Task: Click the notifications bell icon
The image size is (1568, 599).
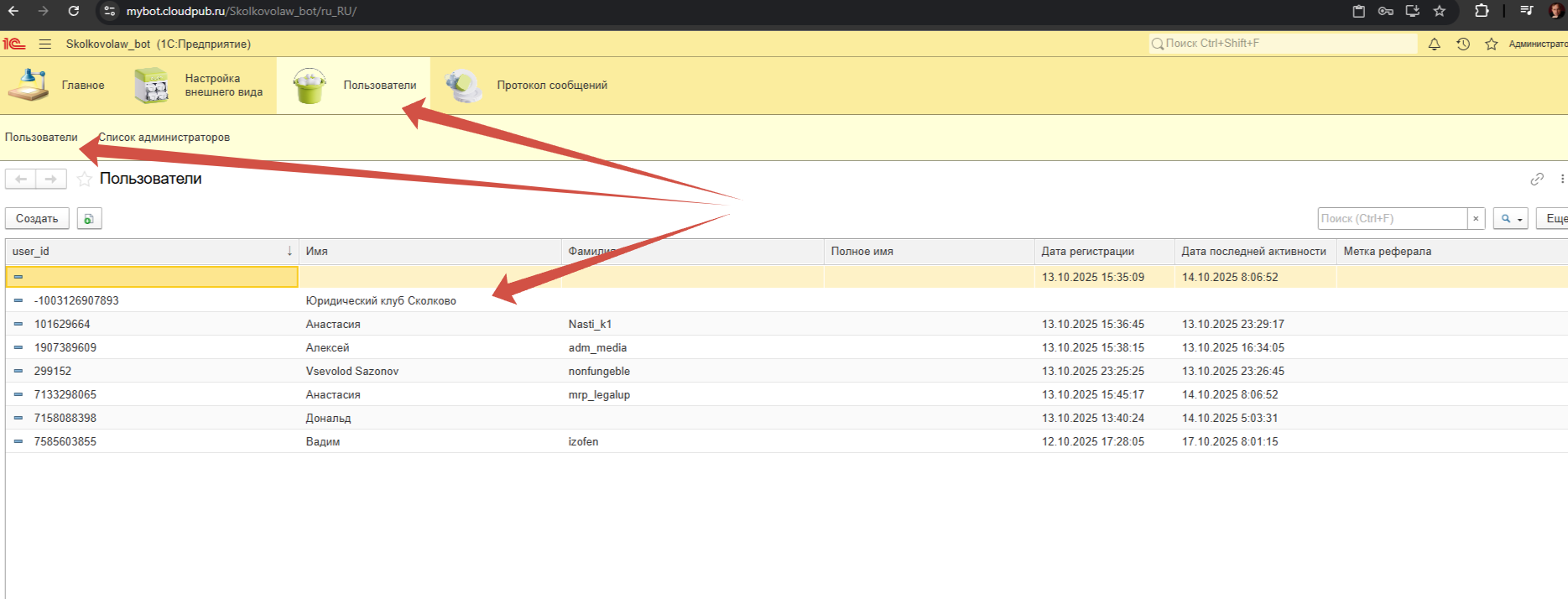Action: click(1434, 44)
